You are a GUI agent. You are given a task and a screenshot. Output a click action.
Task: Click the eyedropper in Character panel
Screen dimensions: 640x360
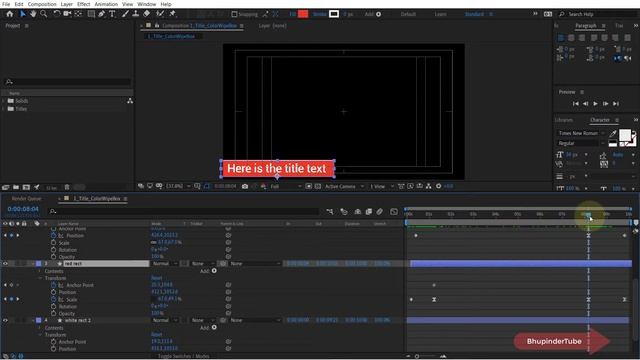[x=613, y=133]
